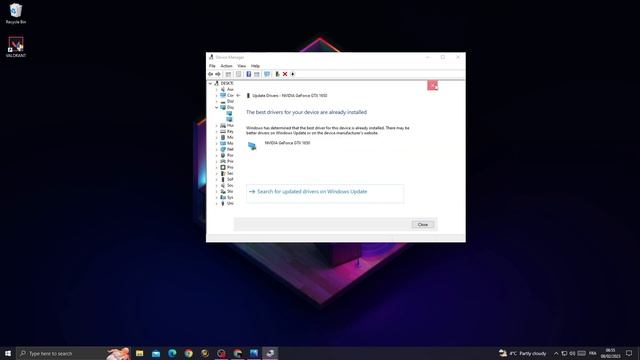Select the Security devices tree row
This screenshot has height=360, width=640.
point(227,173)
